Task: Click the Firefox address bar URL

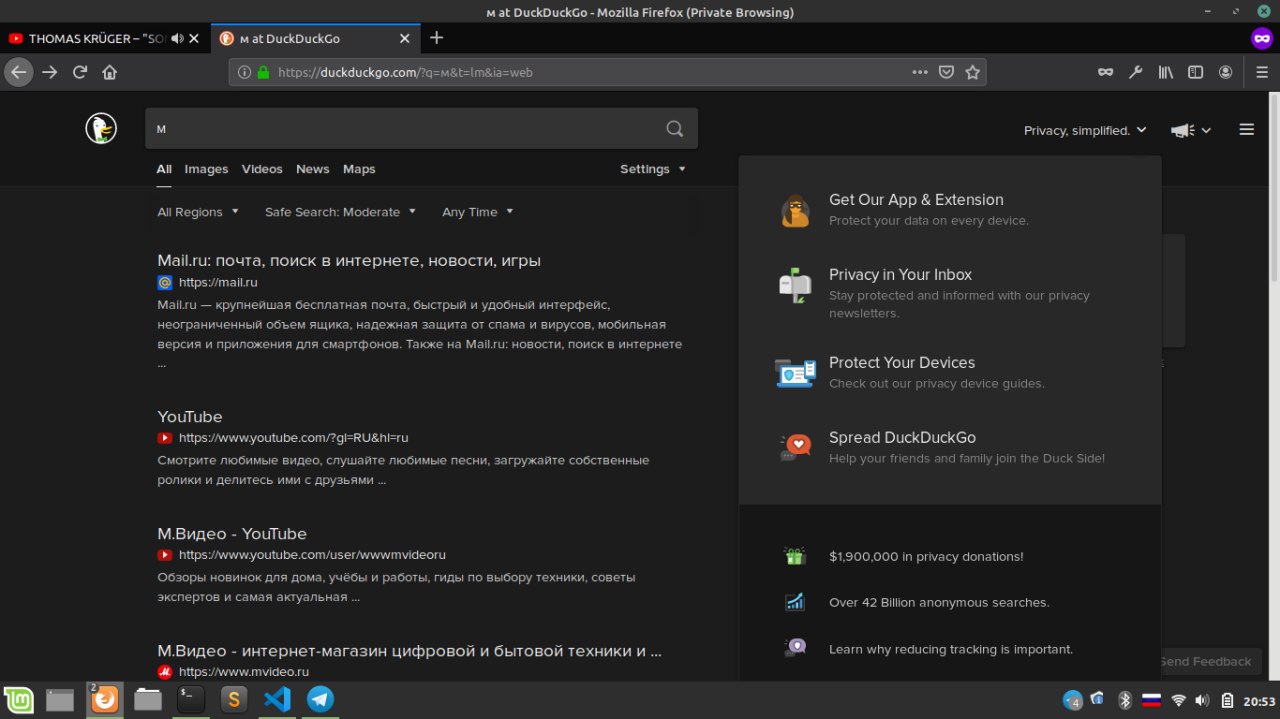Action: [405, 72]
